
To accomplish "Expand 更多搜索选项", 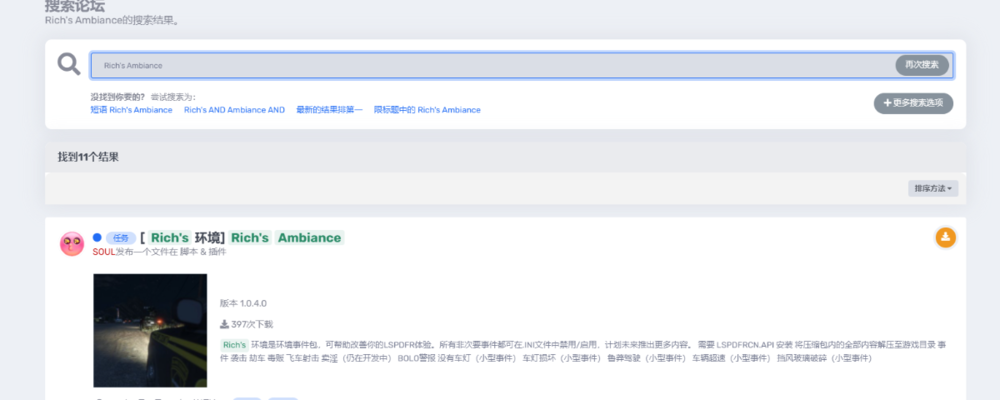I will (913, 103).
